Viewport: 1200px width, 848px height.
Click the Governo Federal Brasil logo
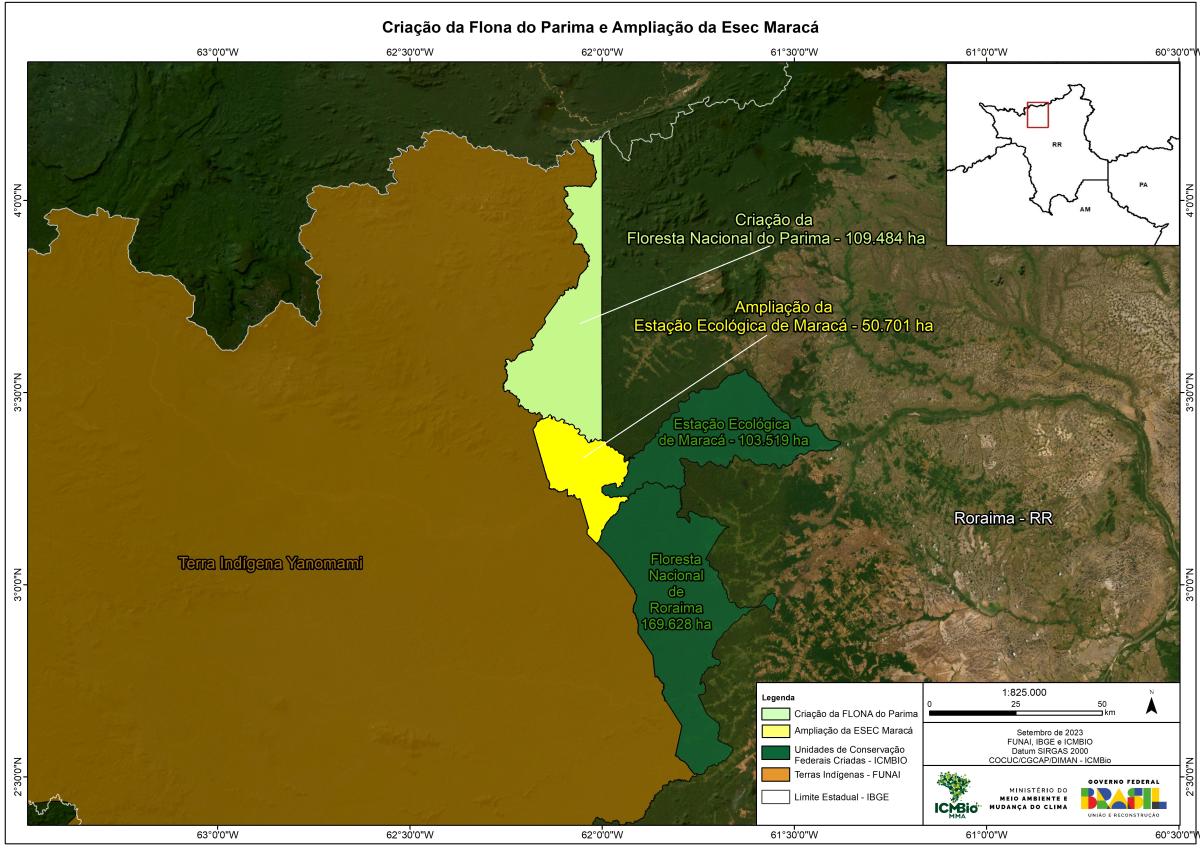point(1122,796)
